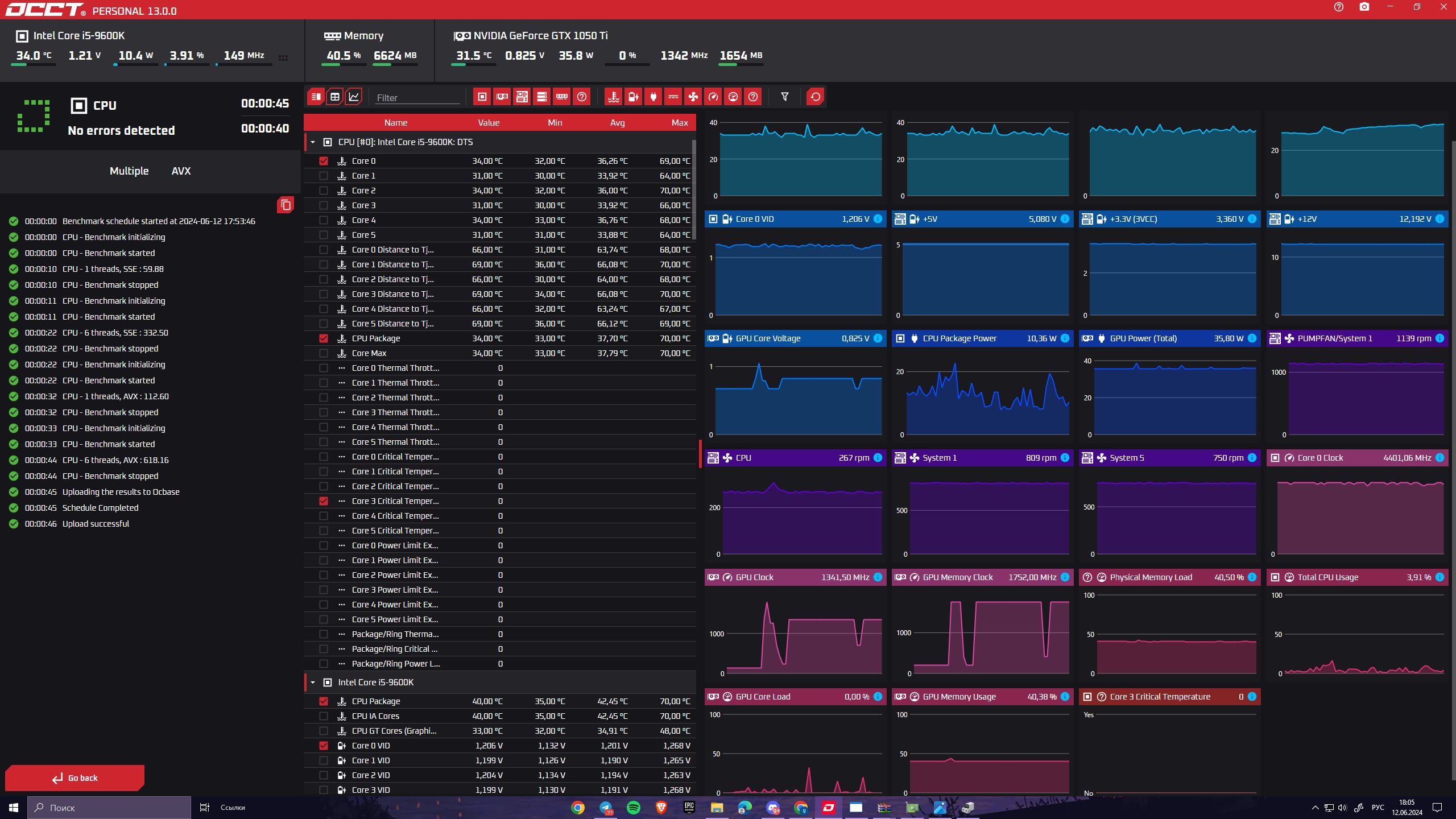The width and height of the screenshot is (1456, 819).
Task: Toggle usage load sensor filter
Action: [733, 97]
